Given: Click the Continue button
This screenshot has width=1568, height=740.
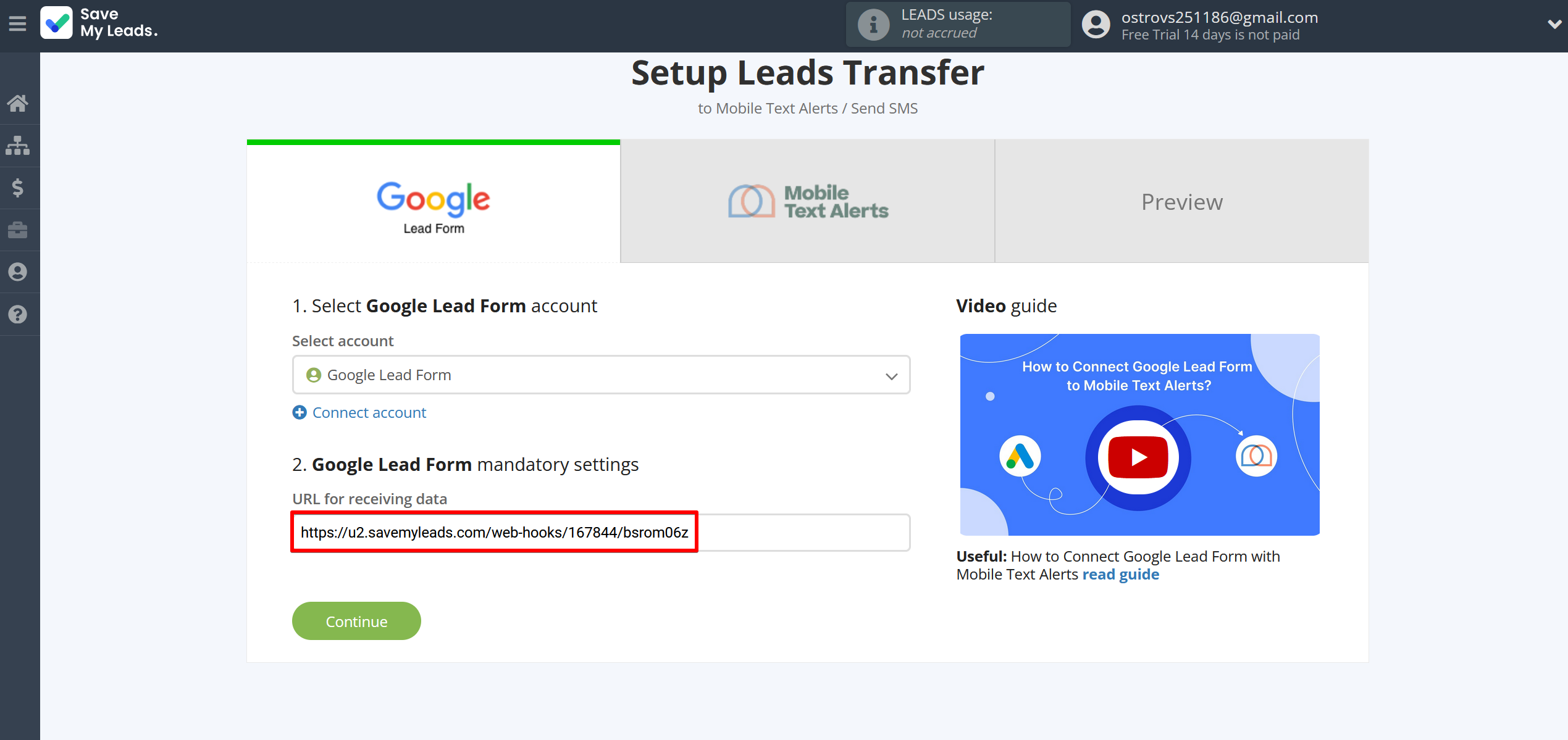Looking at the screenshot, I should click(356, 621).
